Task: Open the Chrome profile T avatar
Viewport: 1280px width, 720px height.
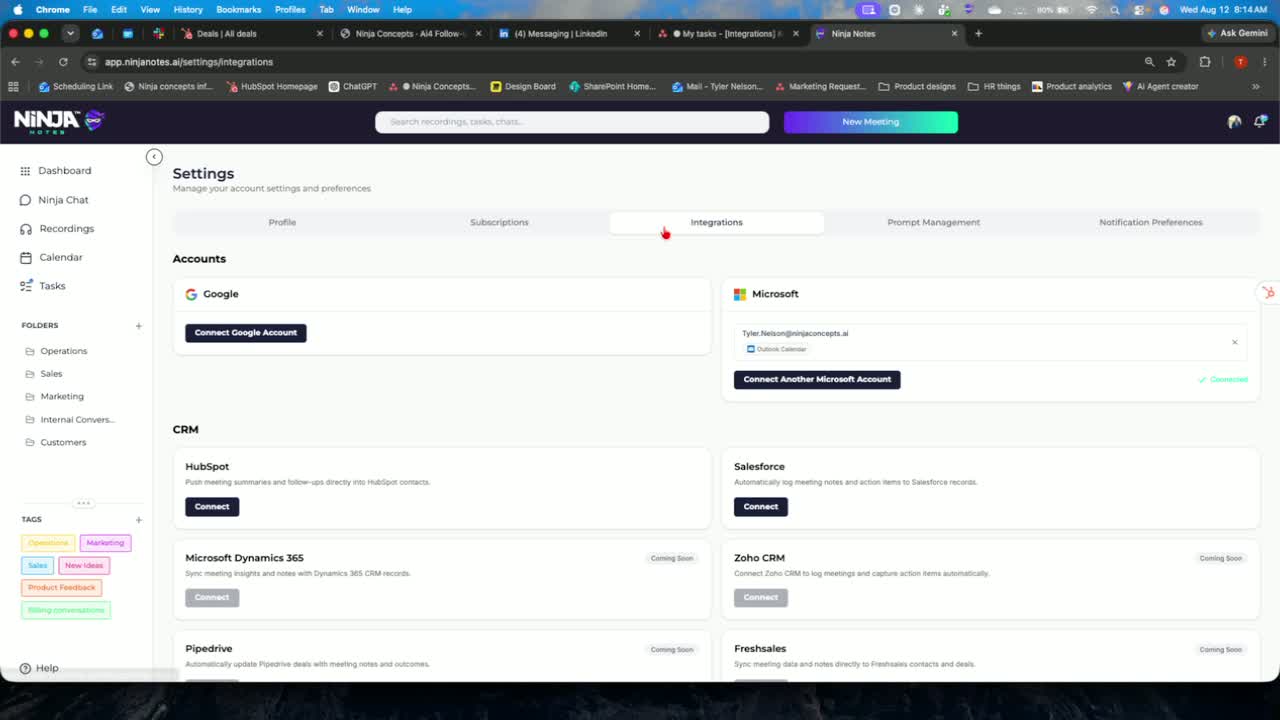Action: click(x=1240, y=62)
